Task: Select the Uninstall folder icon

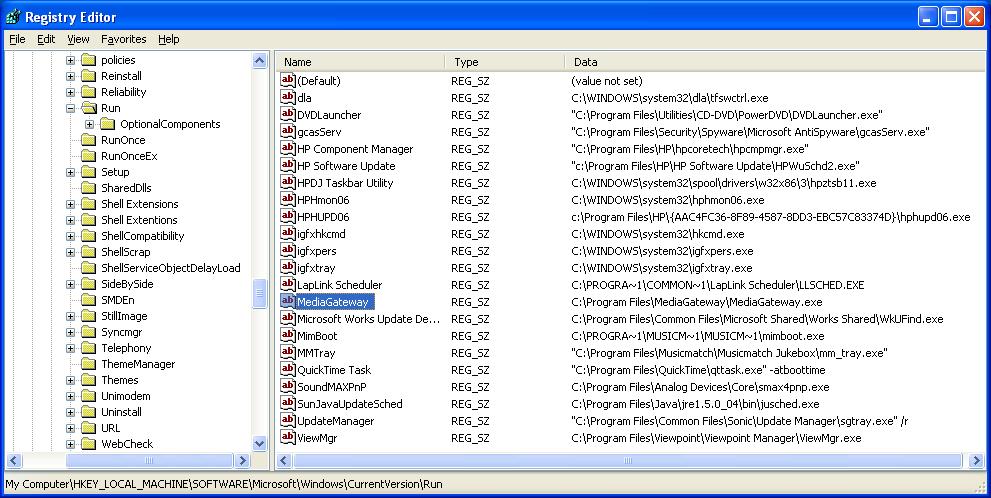Action: 88,412
